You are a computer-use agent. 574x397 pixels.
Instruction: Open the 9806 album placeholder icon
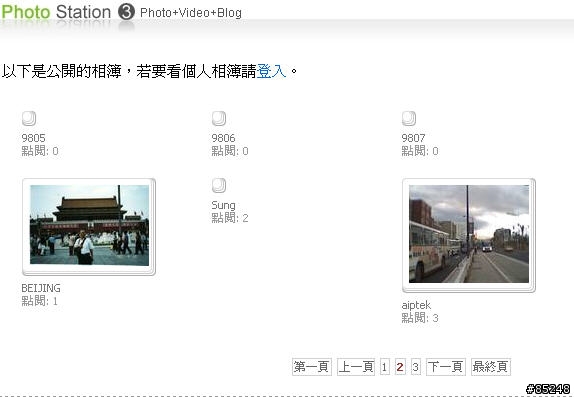[x=219, y=118]
